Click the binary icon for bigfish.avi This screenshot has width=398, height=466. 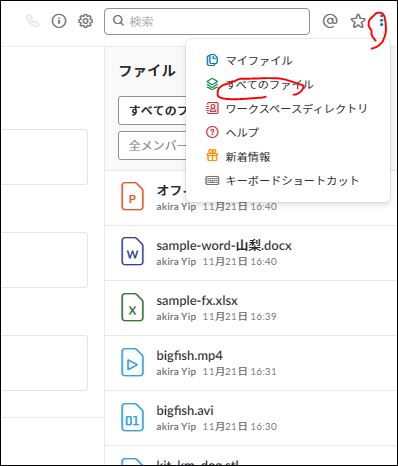[132, 417]
